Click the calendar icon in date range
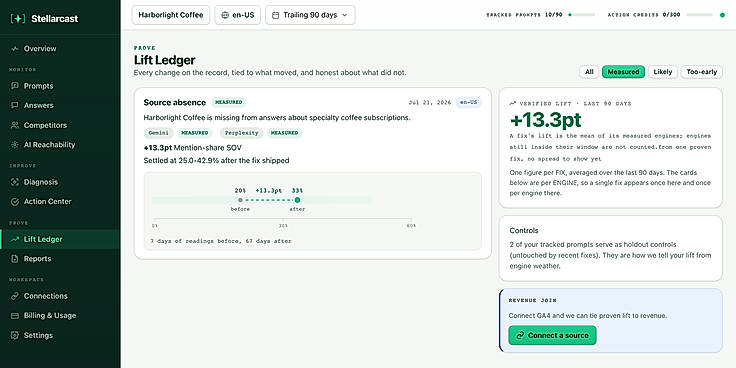Image resolution: width=736 pixels, height=368 pixels. [276, 15]
